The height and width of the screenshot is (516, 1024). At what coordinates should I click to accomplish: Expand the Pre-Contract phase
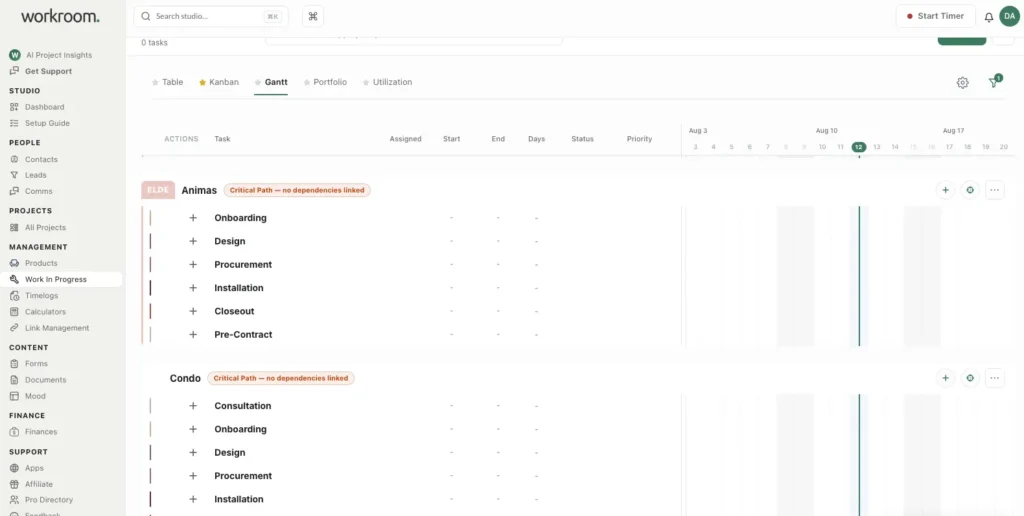[193, 334]
